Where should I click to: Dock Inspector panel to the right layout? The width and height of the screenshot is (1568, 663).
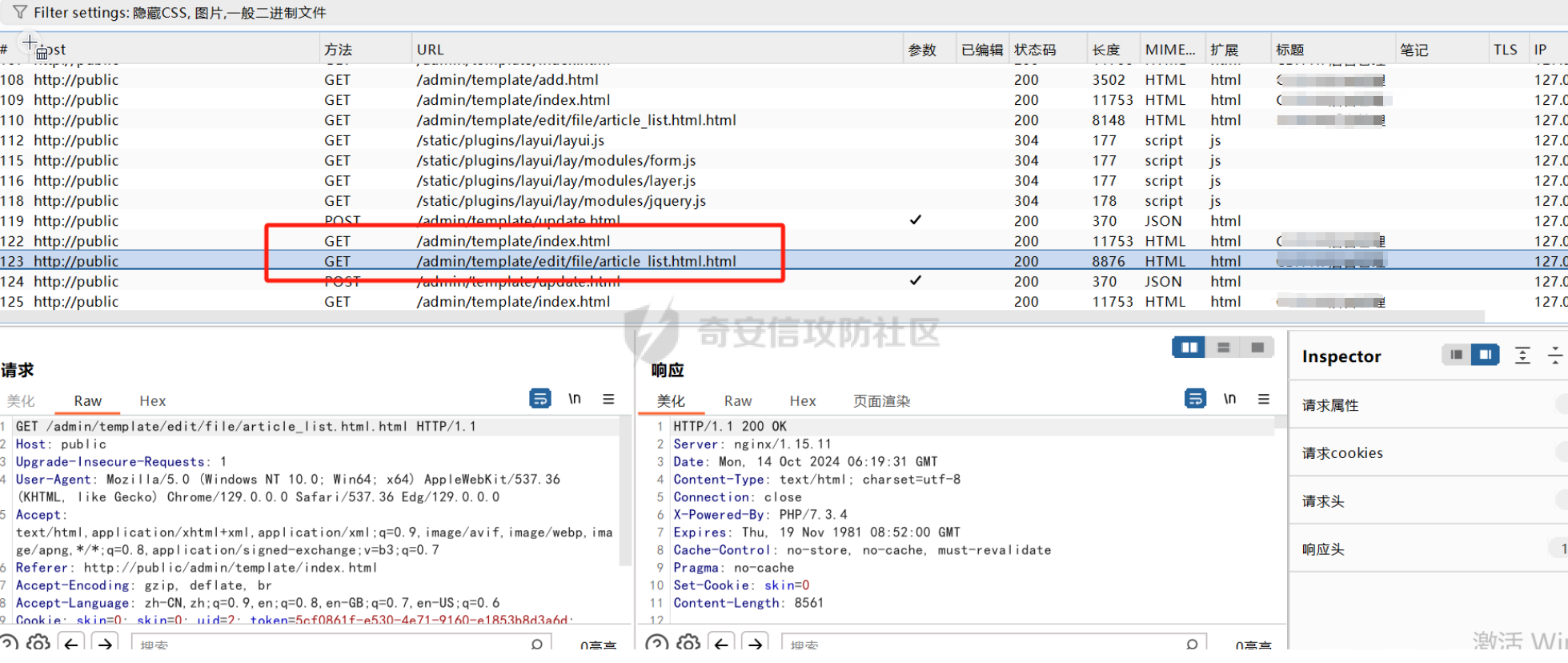click(1486, 355)
